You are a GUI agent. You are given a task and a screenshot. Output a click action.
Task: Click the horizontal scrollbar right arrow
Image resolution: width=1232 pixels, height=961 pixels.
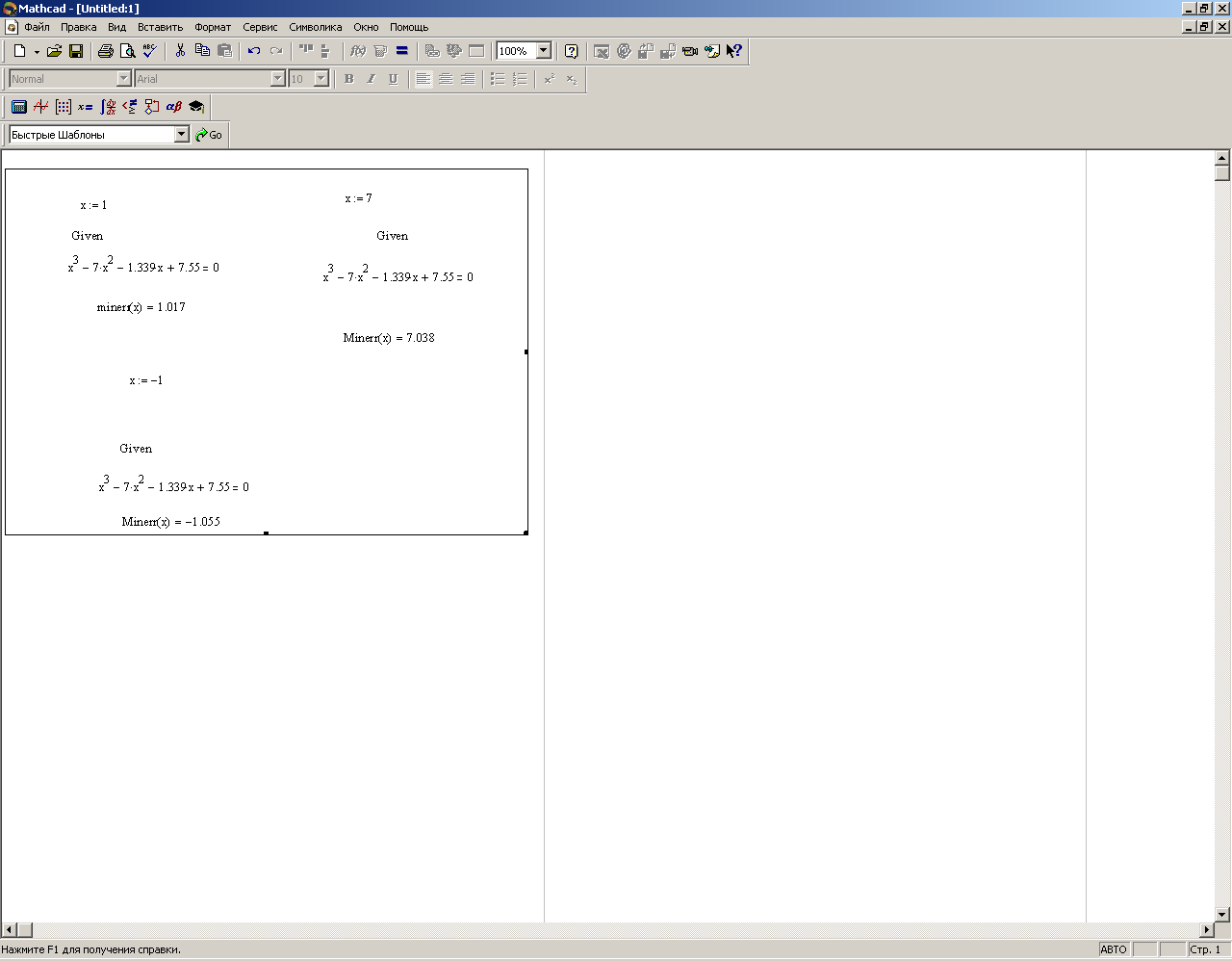point(1207,930)
